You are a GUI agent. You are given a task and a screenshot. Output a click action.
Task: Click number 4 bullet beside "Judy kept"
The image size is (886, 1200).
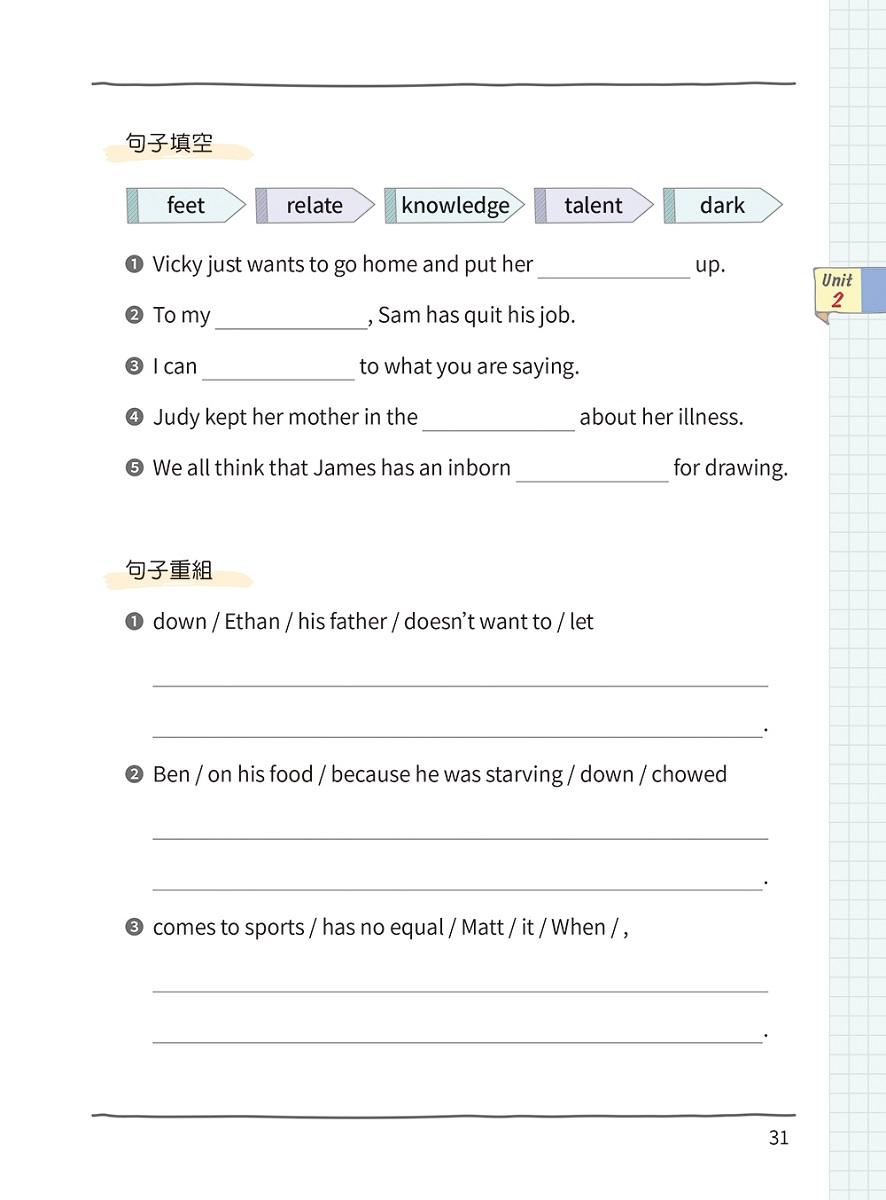point(134,418)
